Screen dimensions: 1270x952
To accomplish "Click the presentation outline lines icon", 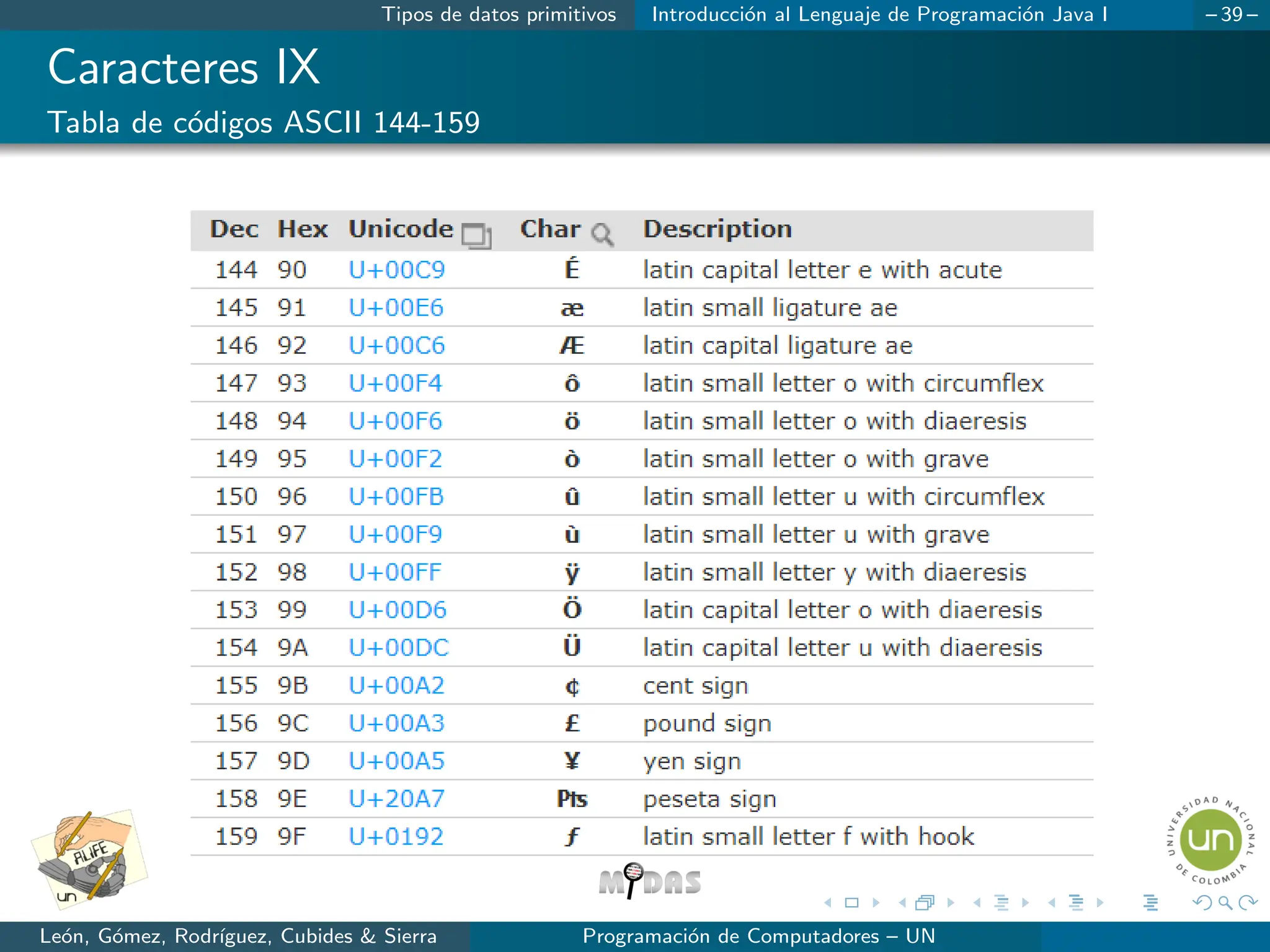I will pos(1151,902).
